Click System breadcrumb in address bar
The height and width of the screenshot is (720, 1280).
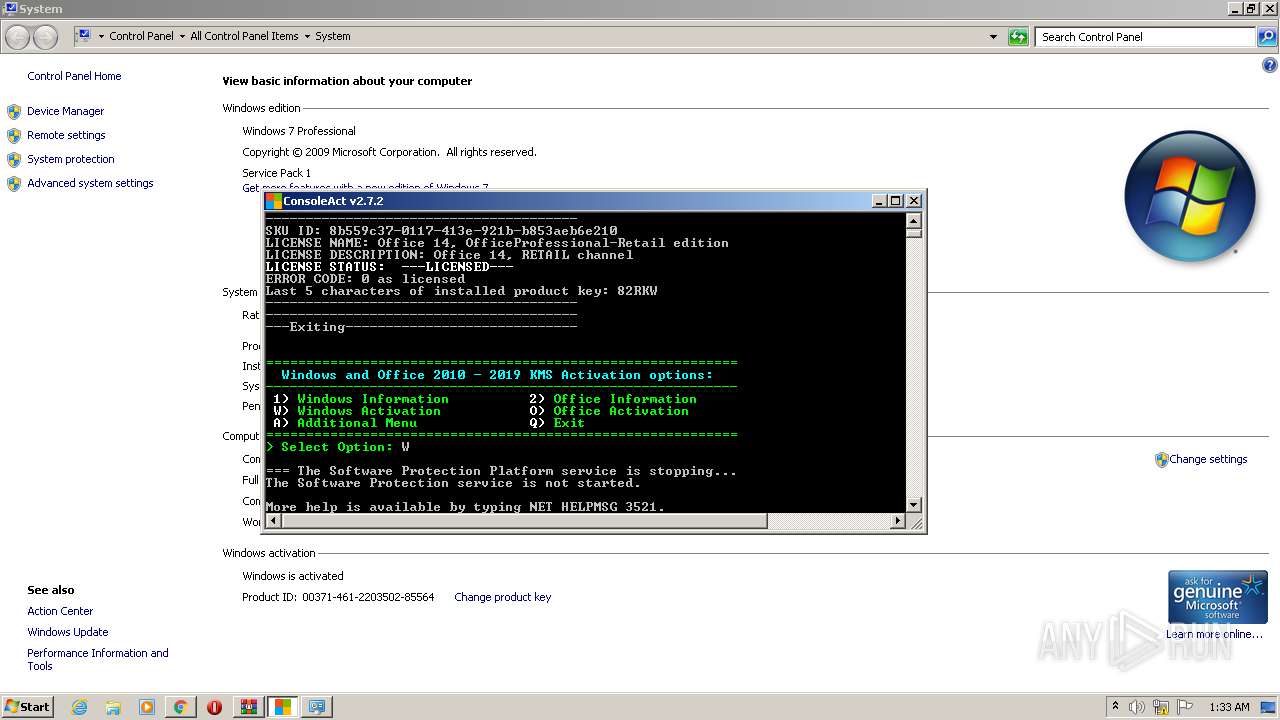click(332, 36)
